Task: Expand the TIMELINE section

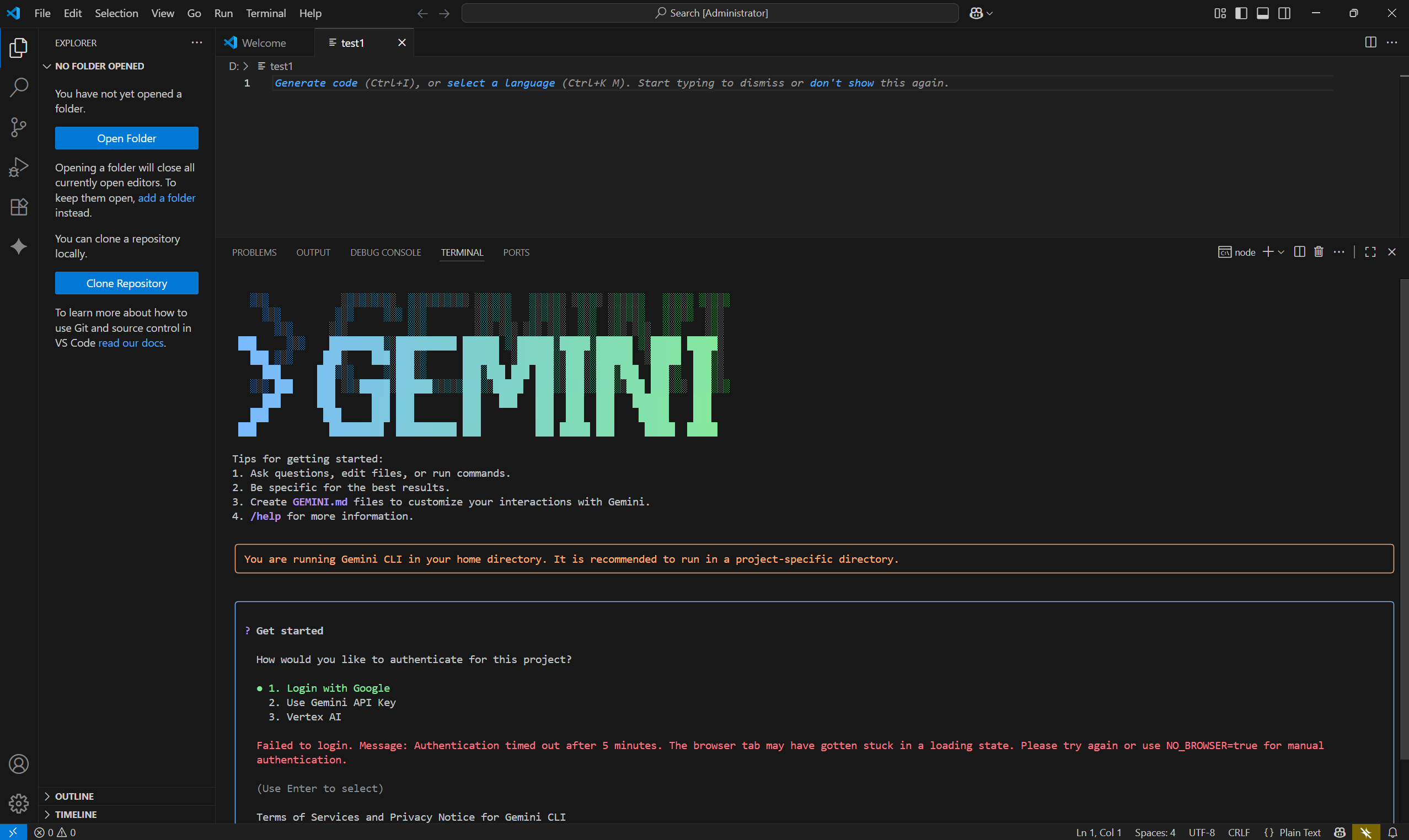Action: click(x=76, y=815)
